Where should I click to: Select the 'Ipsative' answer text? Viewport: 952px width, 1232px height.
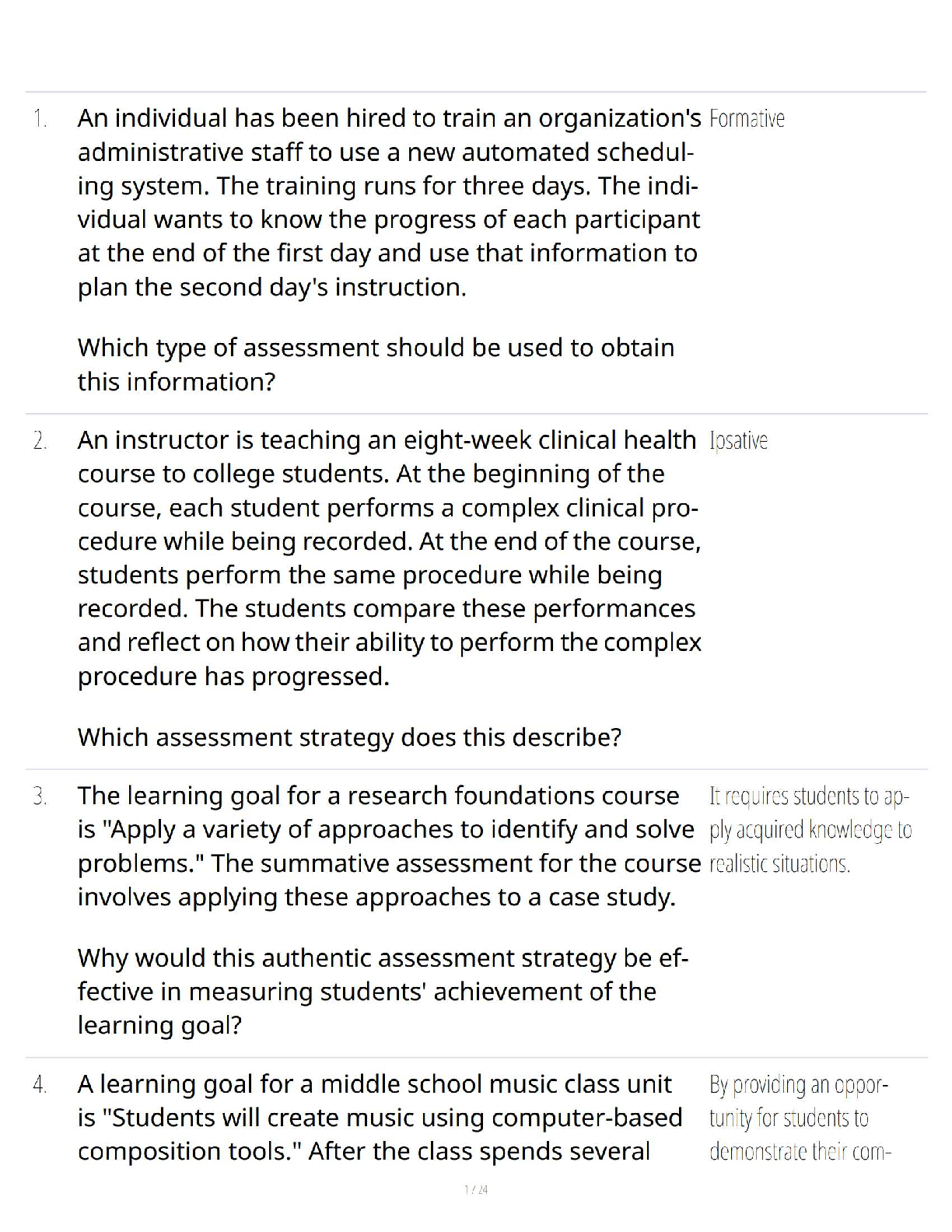738,441
